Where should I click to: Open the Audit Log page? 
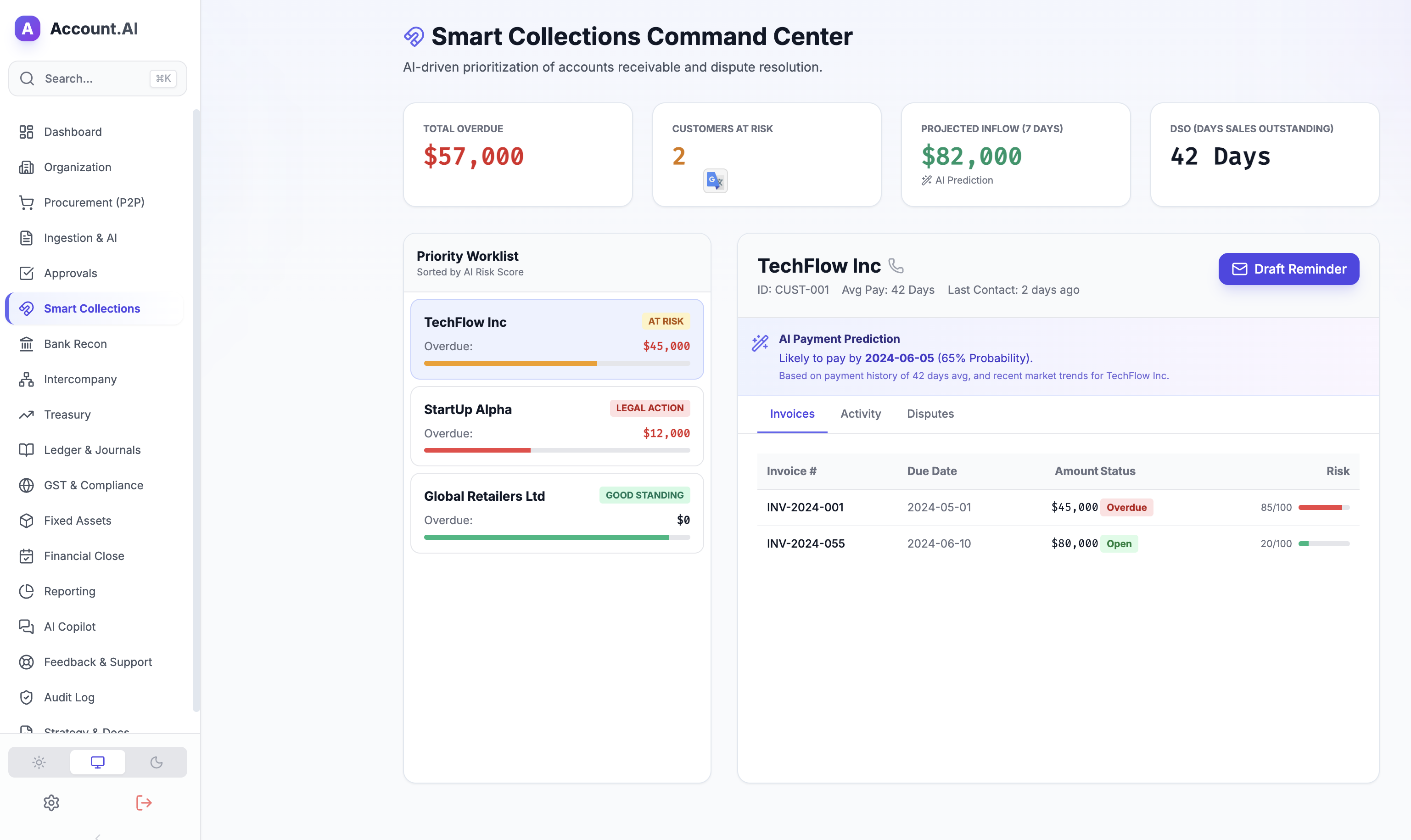[69, 697]
